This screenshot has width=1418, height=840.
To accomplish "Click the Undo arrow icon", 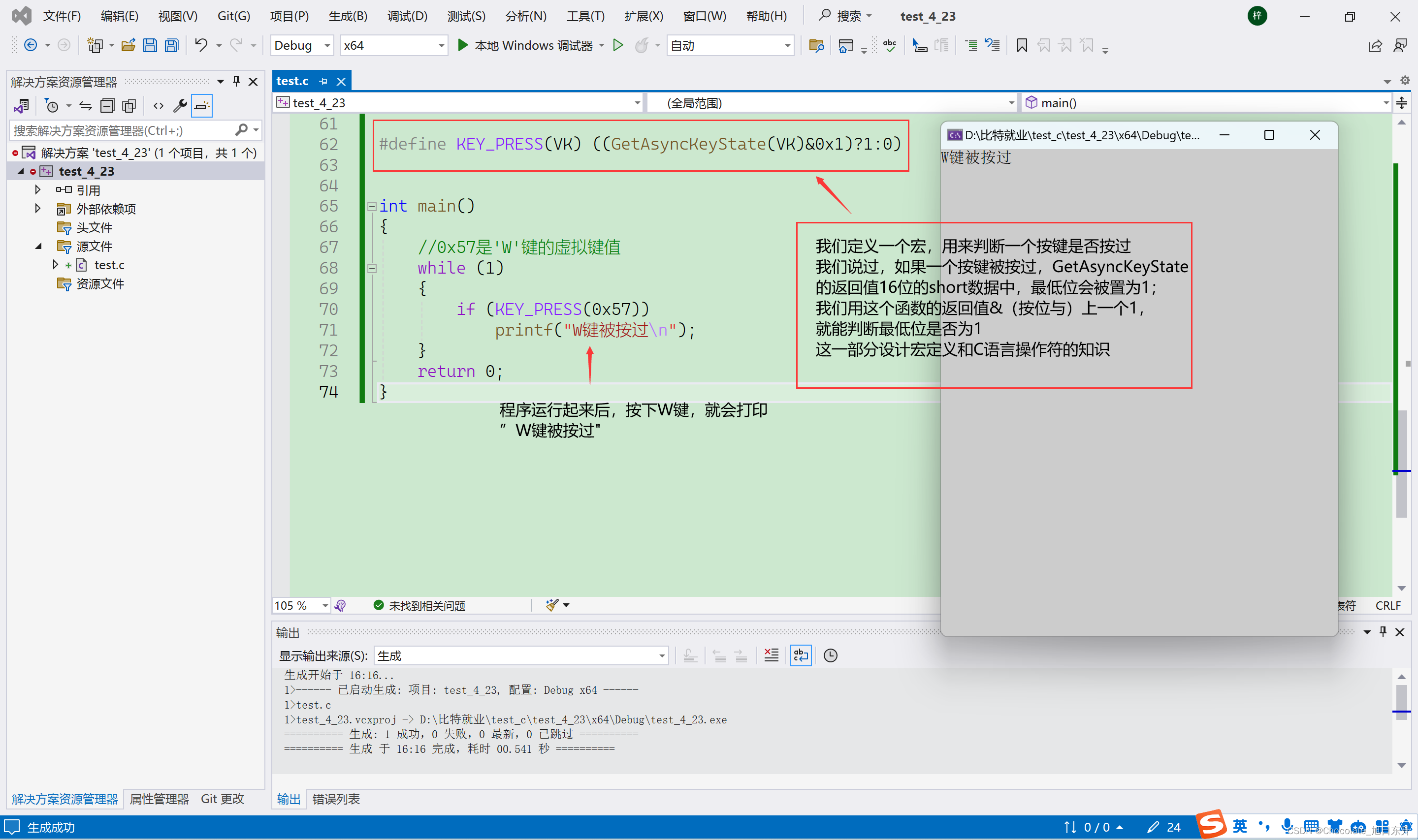I will click(201, 45).
